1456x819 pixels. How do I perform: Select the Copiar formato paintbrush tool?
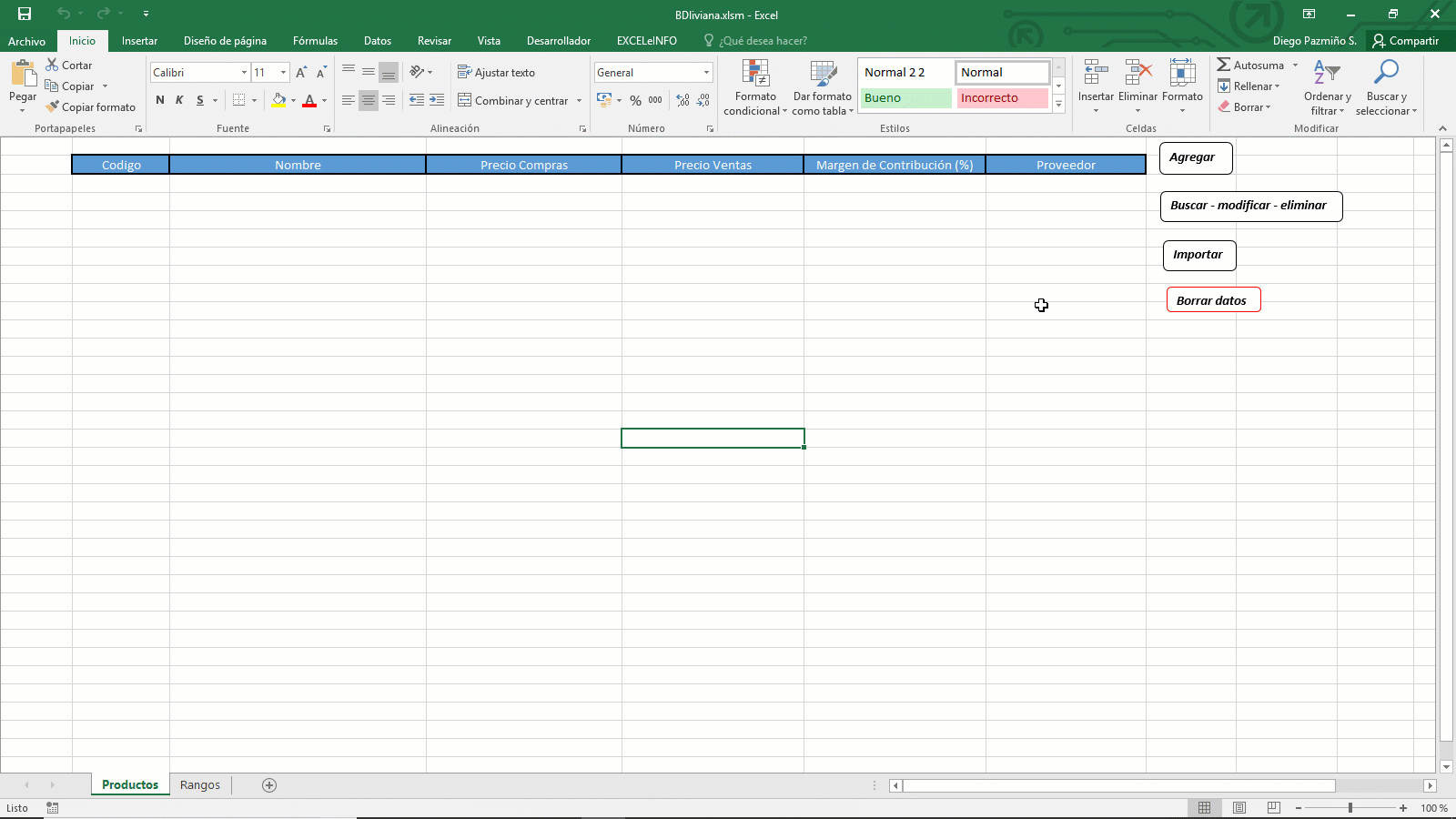click(x=91, y=106)
